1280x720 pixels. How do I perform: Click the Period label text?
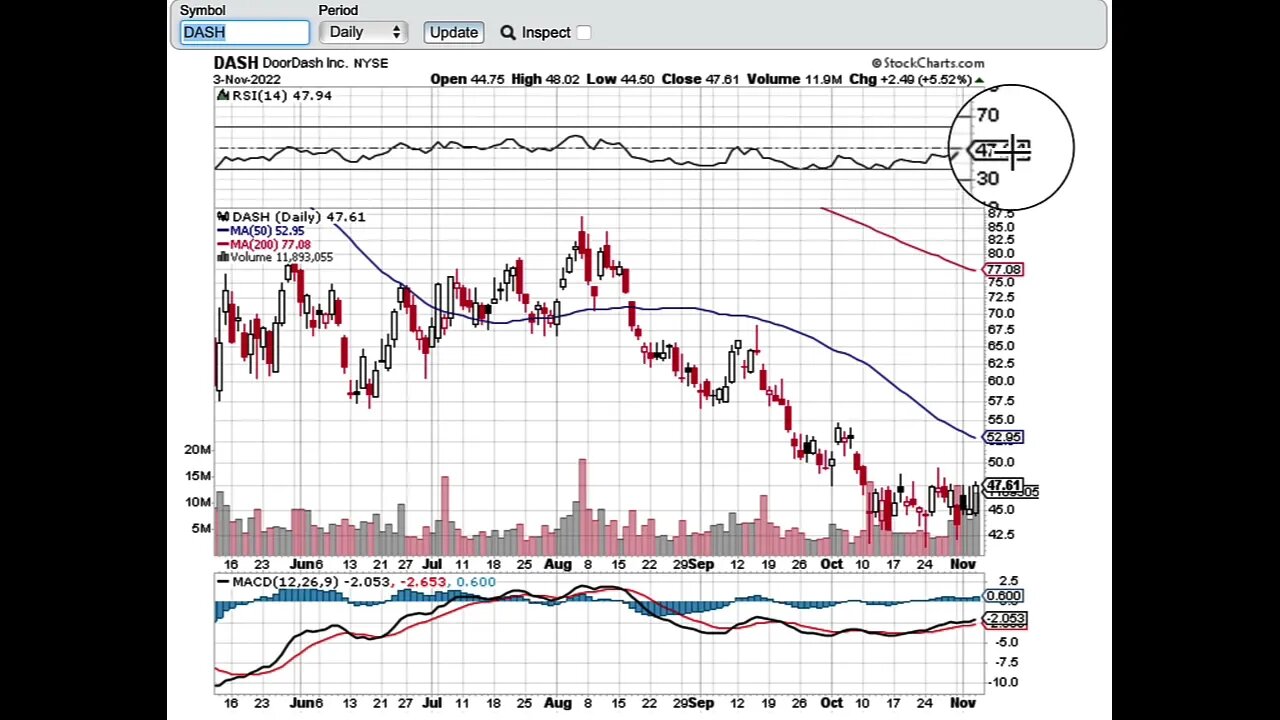338,10
